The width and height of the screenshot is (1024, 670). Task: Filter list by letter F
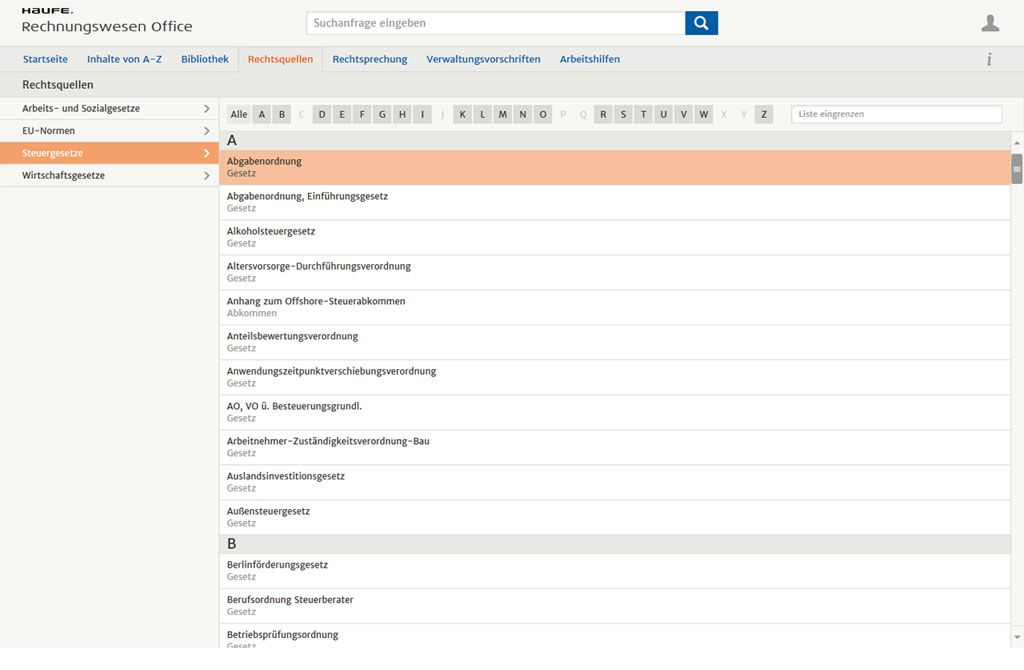coord(362,114)
